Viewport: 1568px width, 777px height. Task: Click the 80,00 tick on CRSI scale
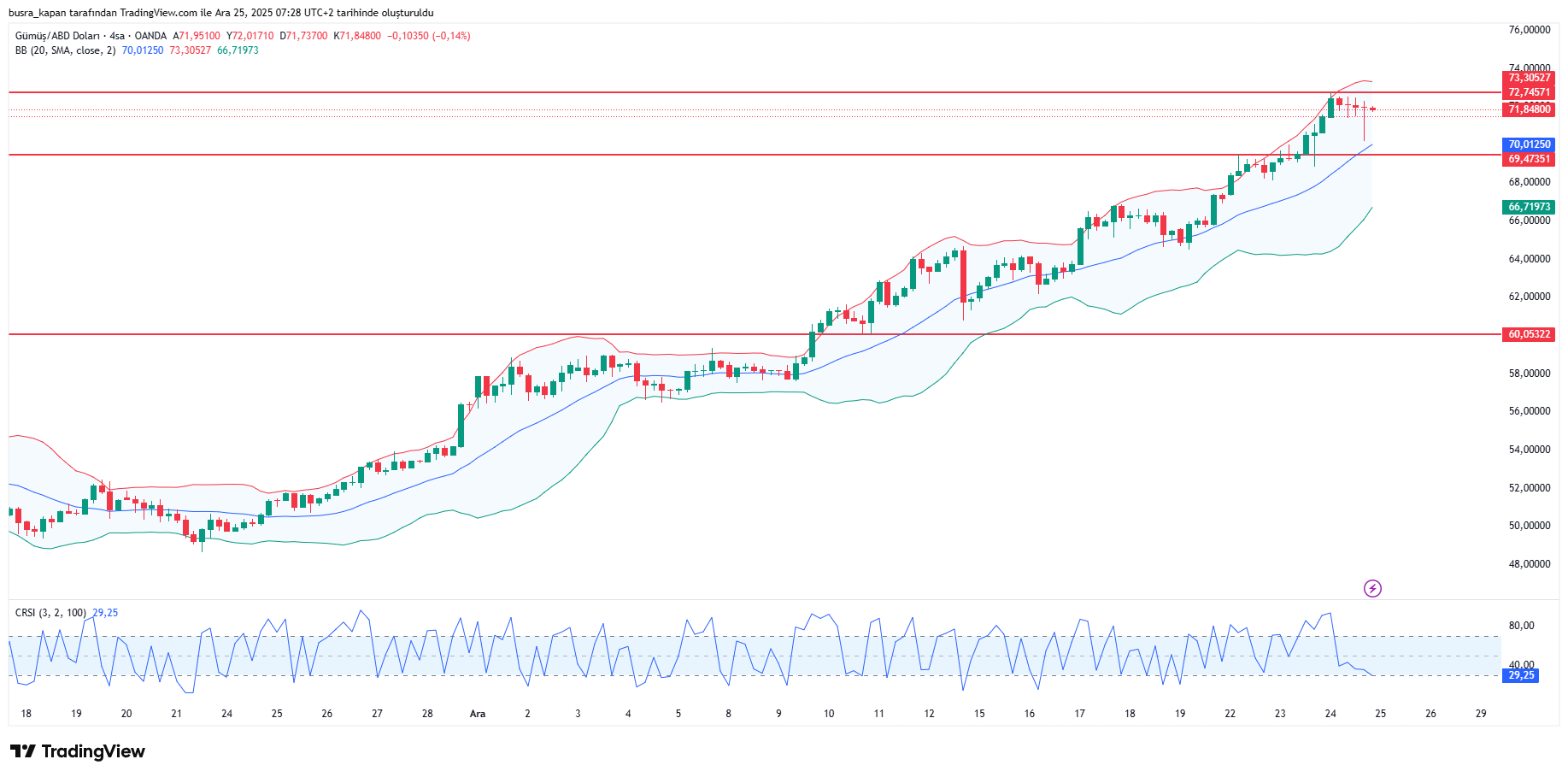point(1521,626)
